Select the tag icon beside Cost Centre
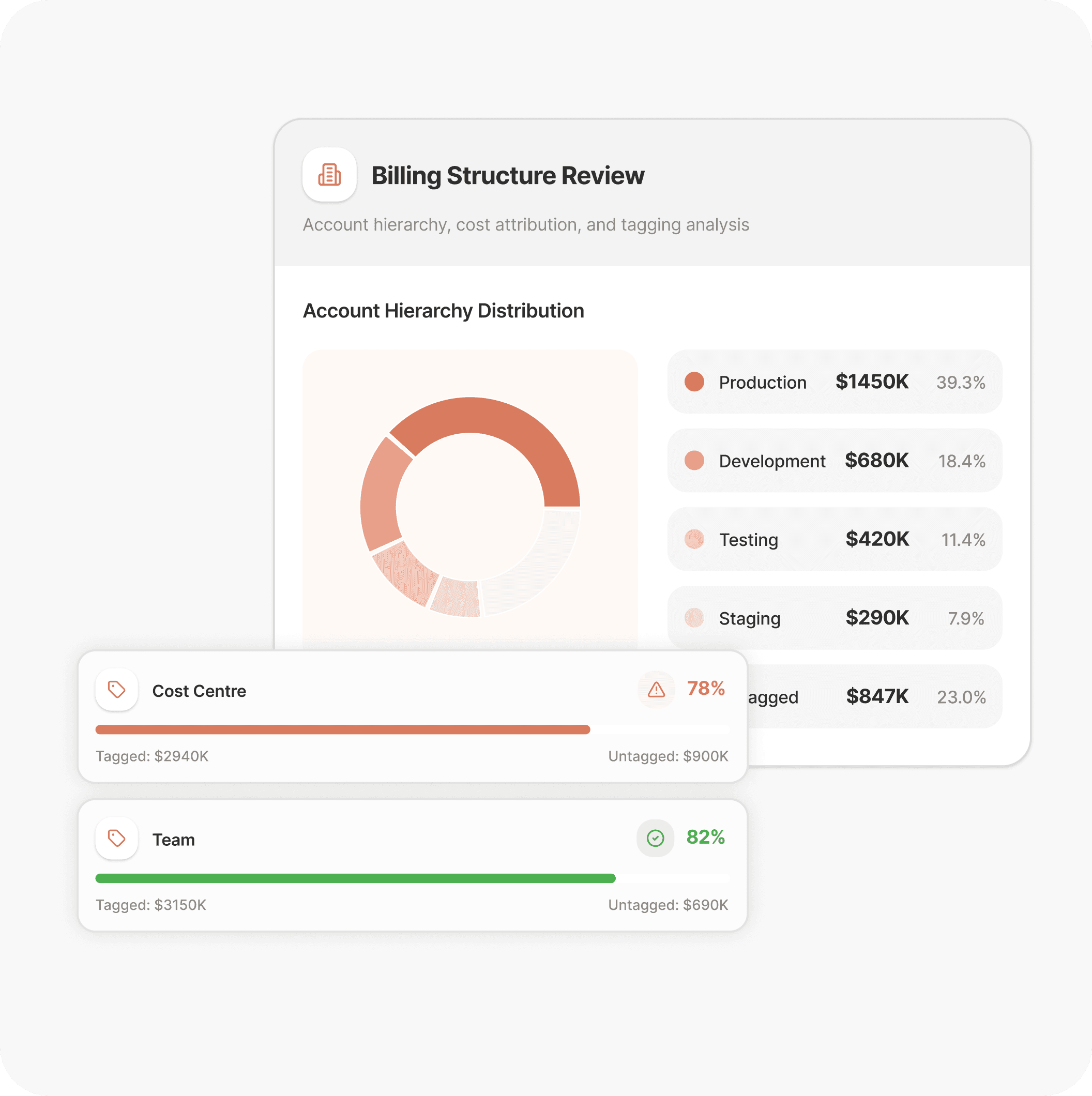This screenshot has width=1092, height=1096. coord(116,690)
